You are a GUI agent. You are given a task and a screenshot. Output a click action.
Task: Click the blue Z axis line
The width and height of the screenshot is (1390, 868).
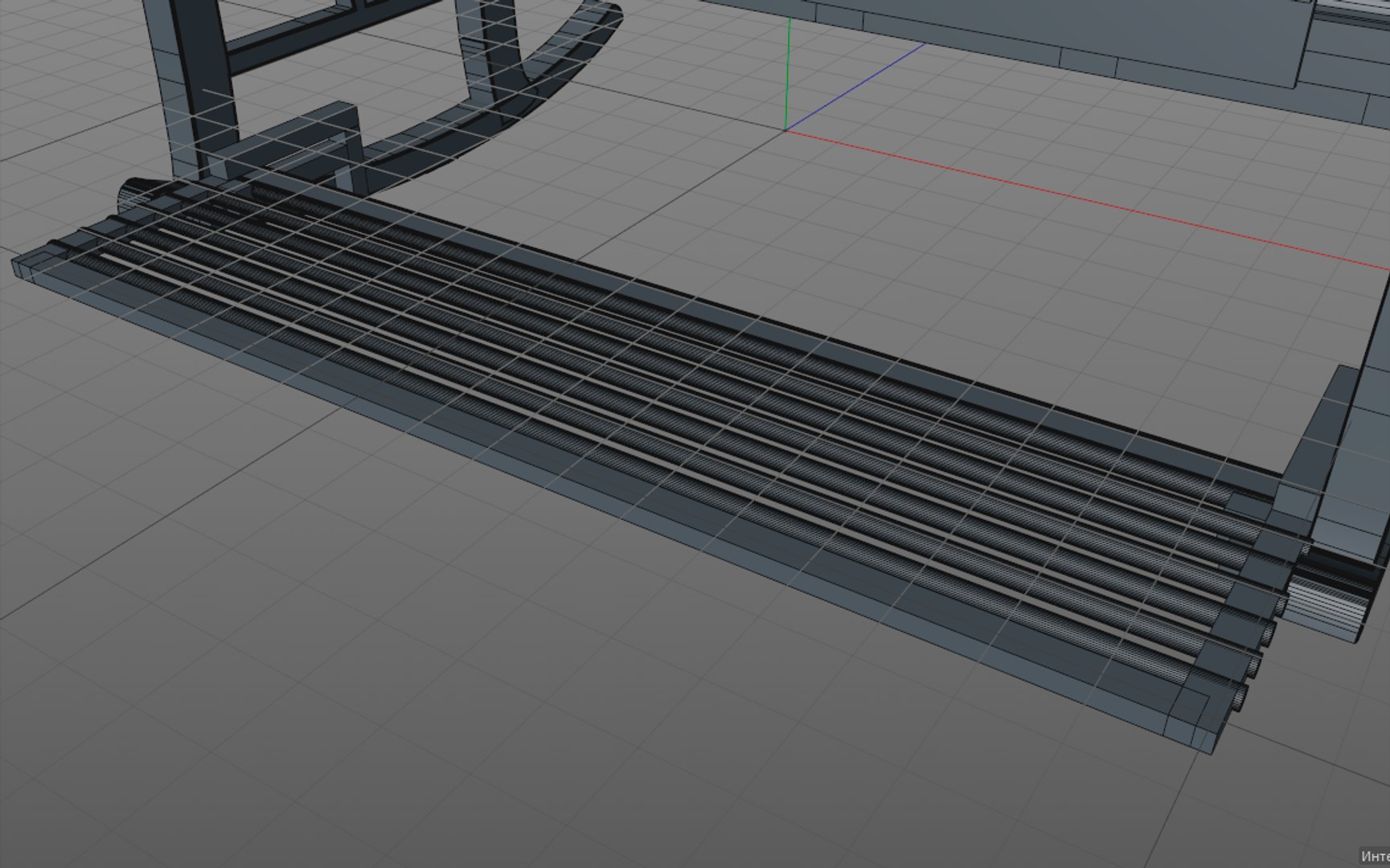(855, 87)
